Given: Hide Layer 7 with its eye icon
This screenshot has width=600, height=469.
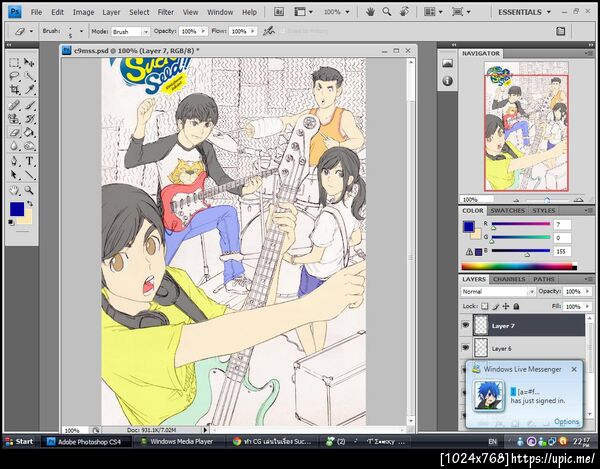Looking at the screenshot, I should 465,325.
